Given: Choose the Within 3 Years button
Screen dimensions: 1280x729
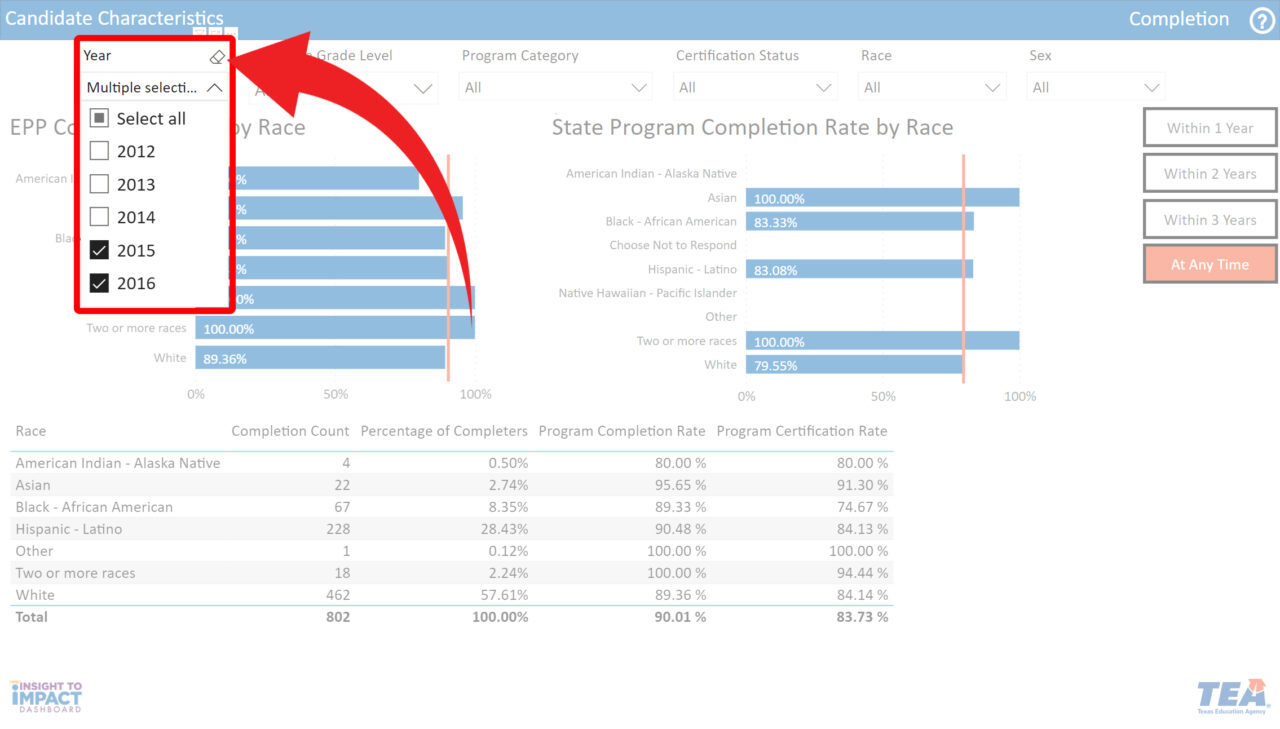Looking at the screenshot, I should (1209, 220).
